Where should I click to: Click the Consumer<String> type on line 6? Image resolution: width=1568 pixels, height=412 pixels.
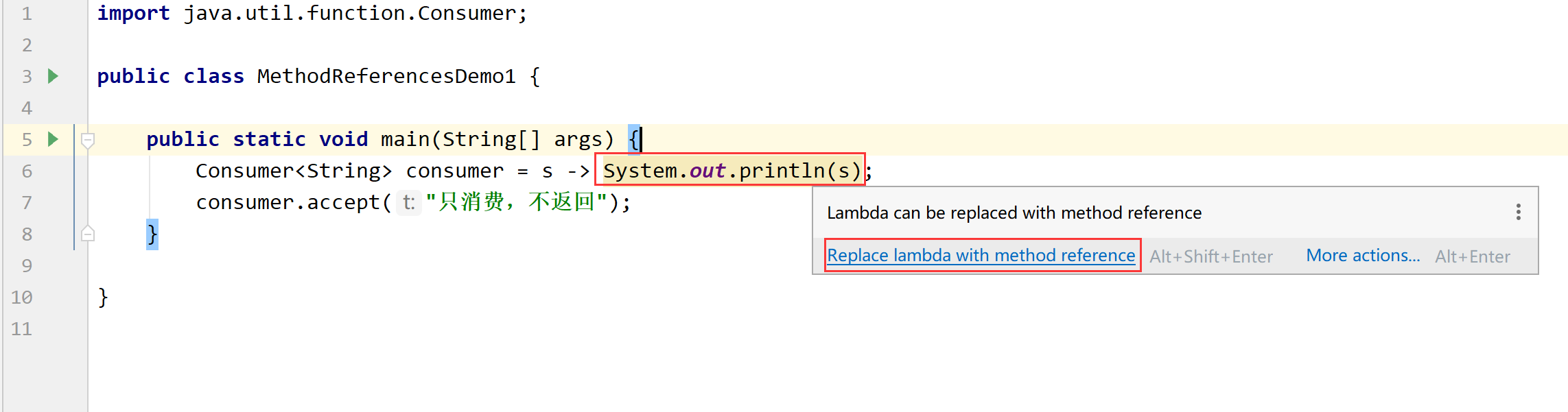pos(294,171)
